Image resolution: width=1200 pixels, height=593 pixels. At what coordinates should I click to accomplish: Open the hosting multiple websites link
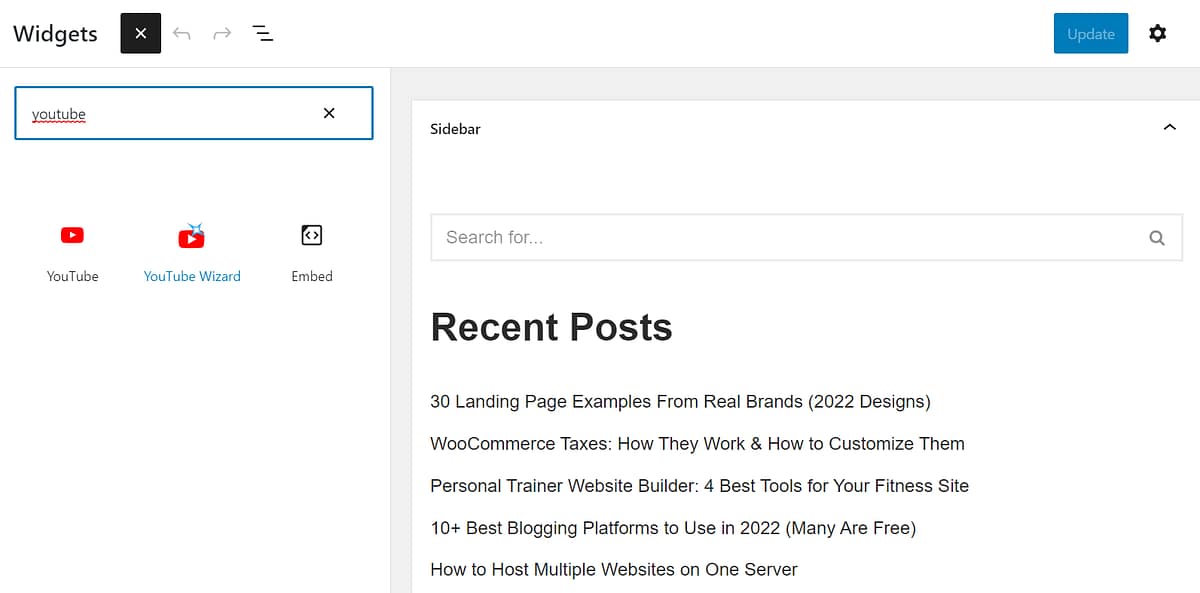(613, 569)
